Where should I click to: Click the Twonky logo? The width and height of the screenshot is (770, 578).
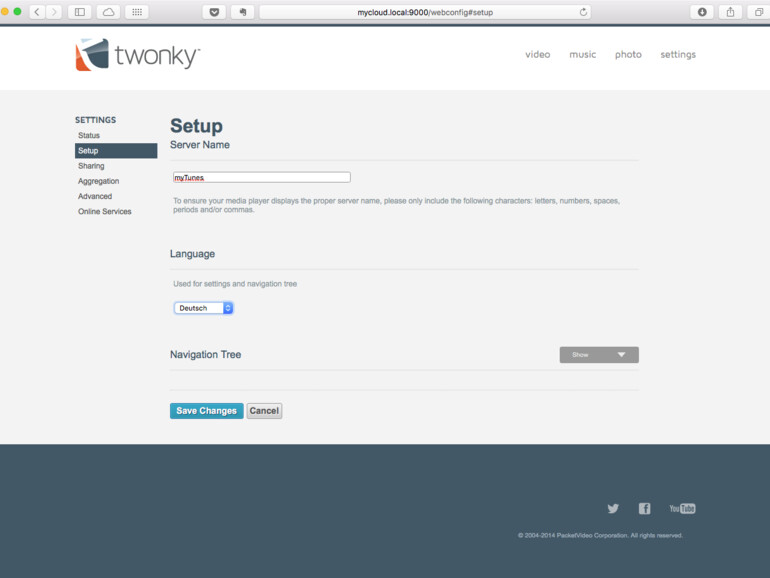coord(138,55)
